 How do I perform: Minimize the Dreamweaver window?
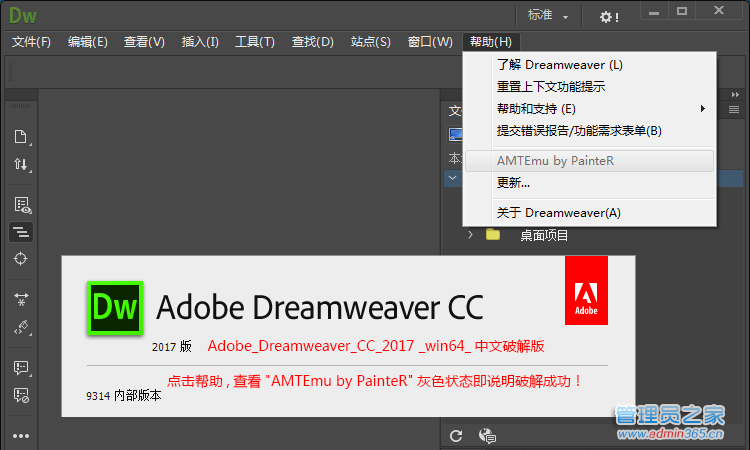pos(654,12)
